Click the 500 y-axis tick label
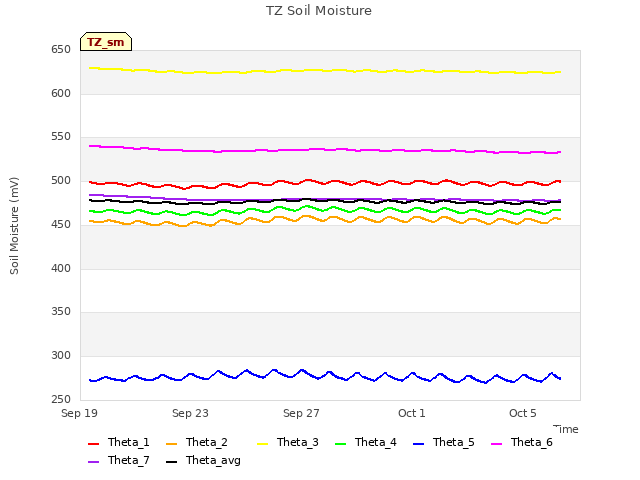The height and width of the screenshot is (480, 640). click(61, 180)
